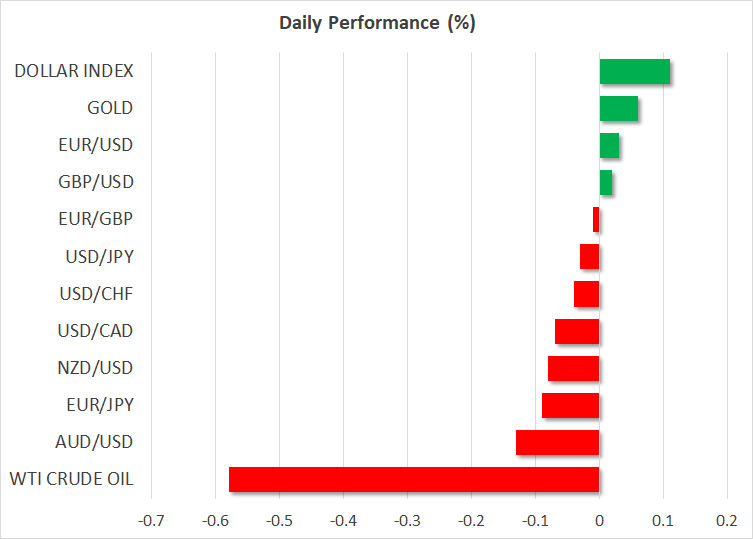Click the -0.7 axis tick label
Screen dimensions: 753x539
[151, 521]
